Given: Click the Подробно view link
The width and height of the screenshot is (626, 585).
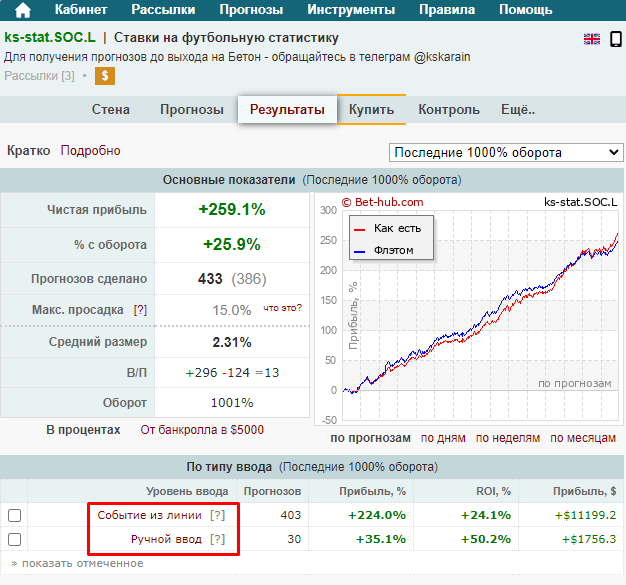Looking at the screenshot, I should [x=90, y=151].
